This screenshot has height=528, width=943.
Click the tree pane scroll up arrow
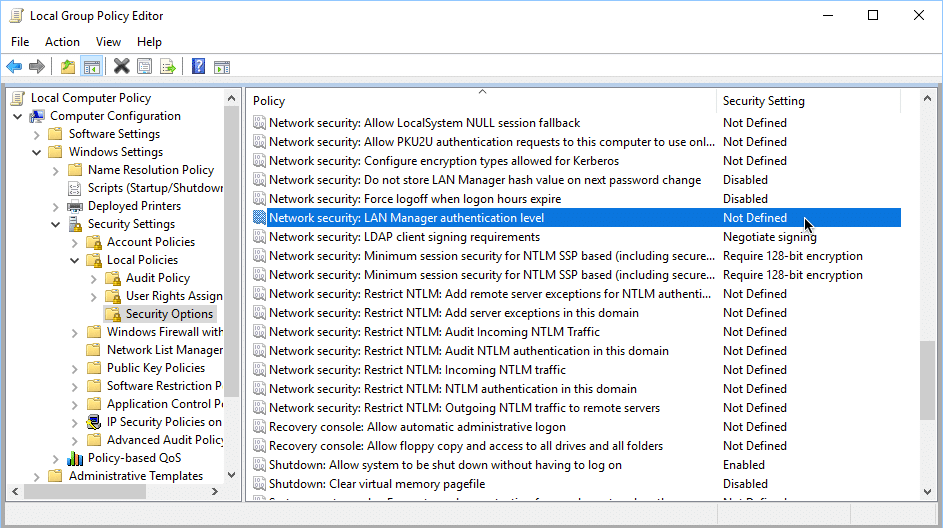pos(232,98)
